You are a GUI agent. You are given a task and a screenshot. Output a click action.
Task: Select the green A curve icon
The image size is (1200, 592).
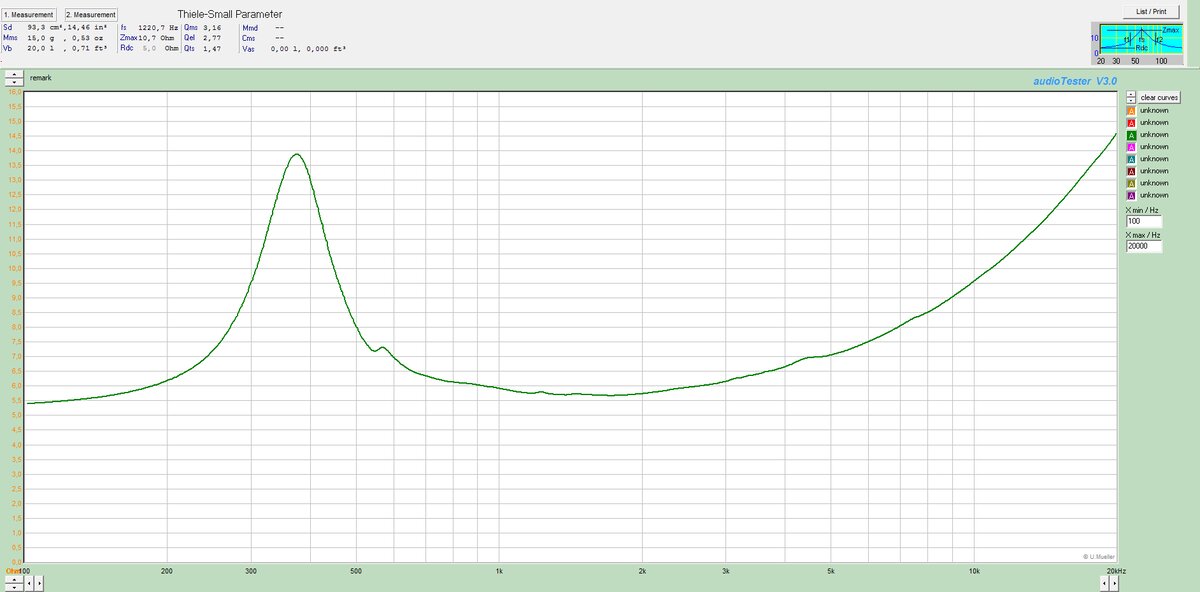pos(1131,135)
